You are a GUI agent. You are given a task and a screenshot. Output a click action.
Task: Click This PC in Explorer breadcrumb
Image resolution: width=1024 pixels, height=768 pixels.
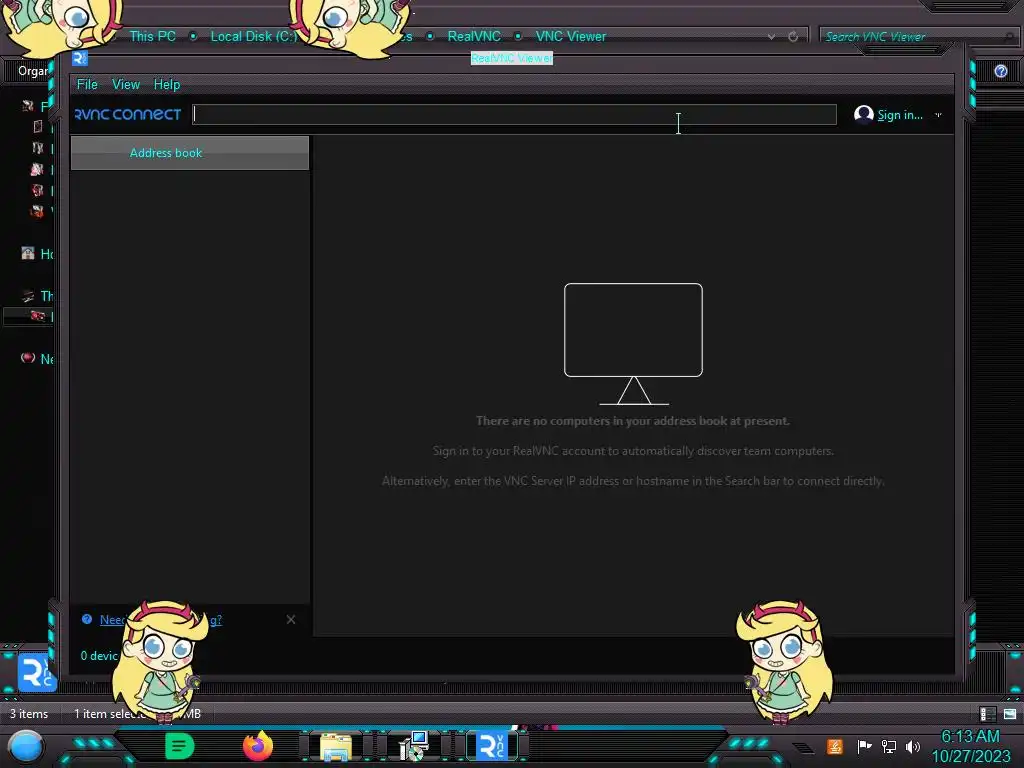pos(152,37)
